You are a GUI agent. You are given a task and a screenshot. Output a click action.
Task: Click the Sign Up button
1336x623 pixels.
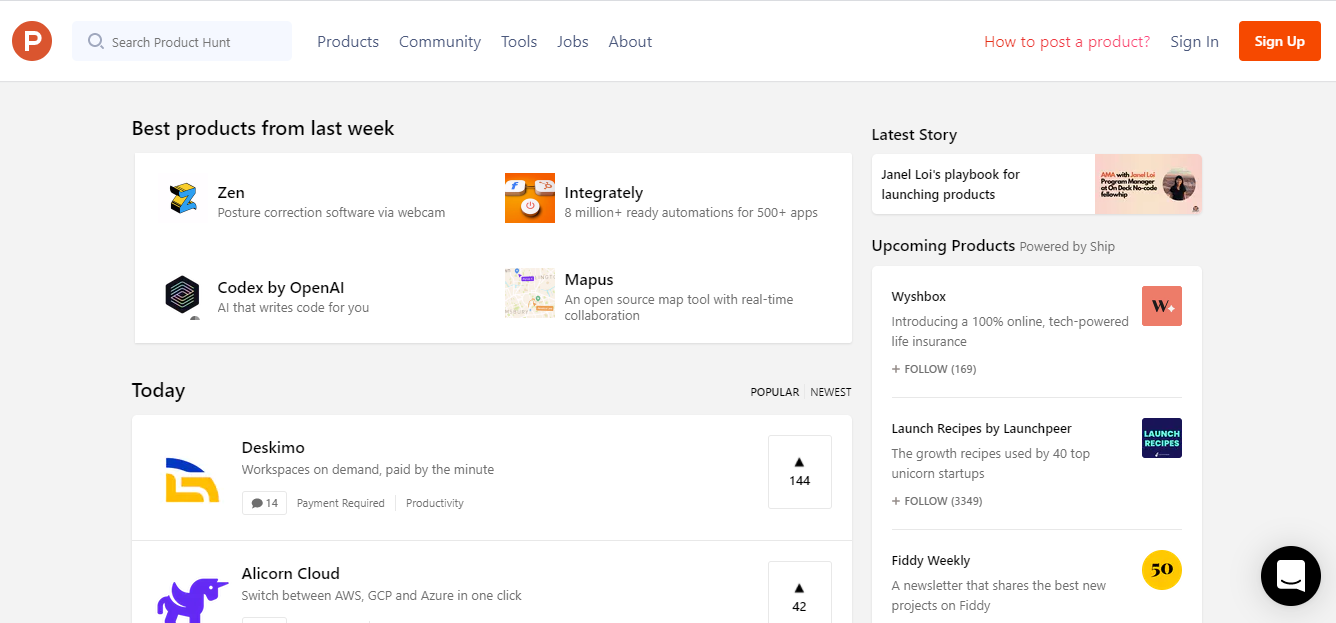click(1280, 41)
